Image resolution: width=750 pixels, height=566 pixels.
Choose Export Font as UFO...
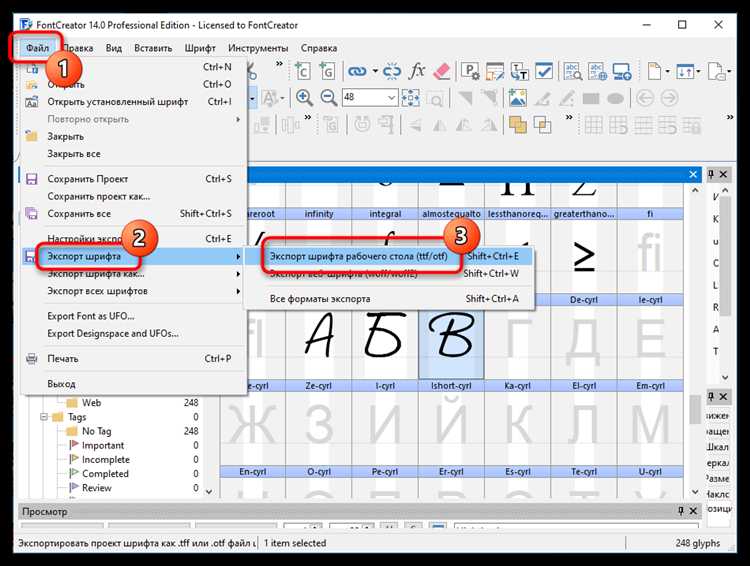(x=133, y=316)
